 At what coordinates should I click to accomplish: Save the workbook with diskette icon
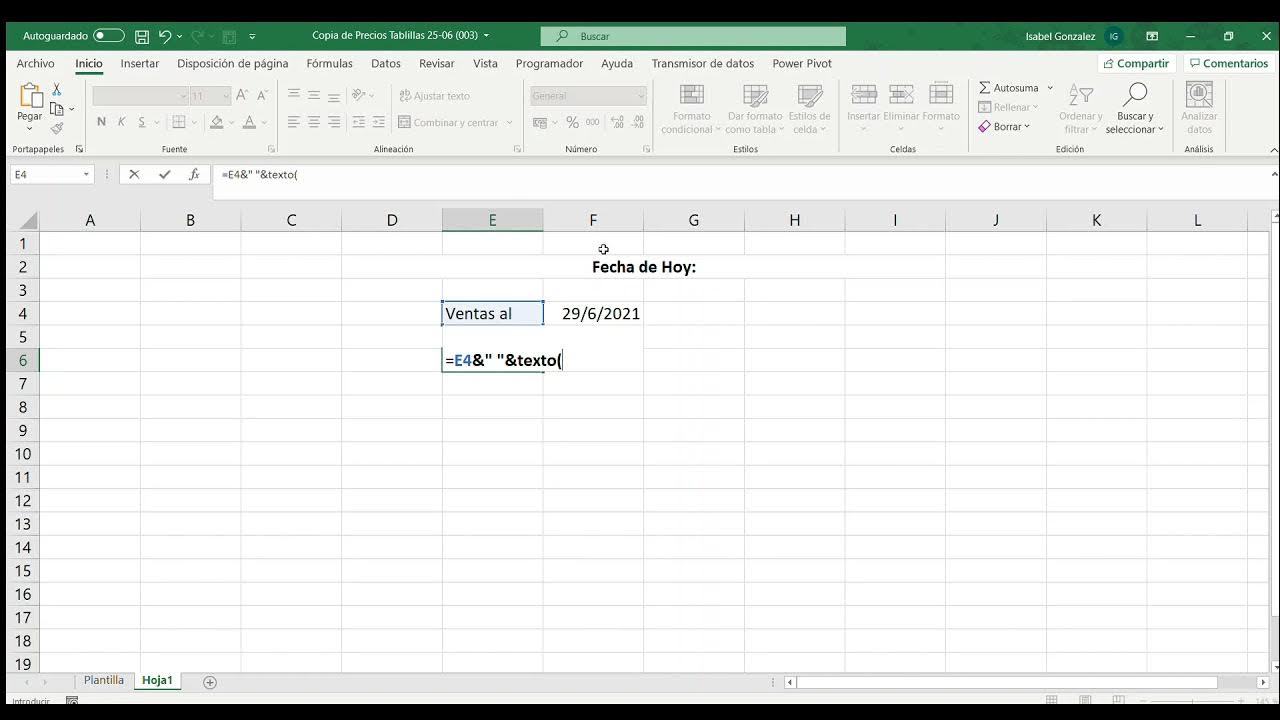(x=142, y=36)
